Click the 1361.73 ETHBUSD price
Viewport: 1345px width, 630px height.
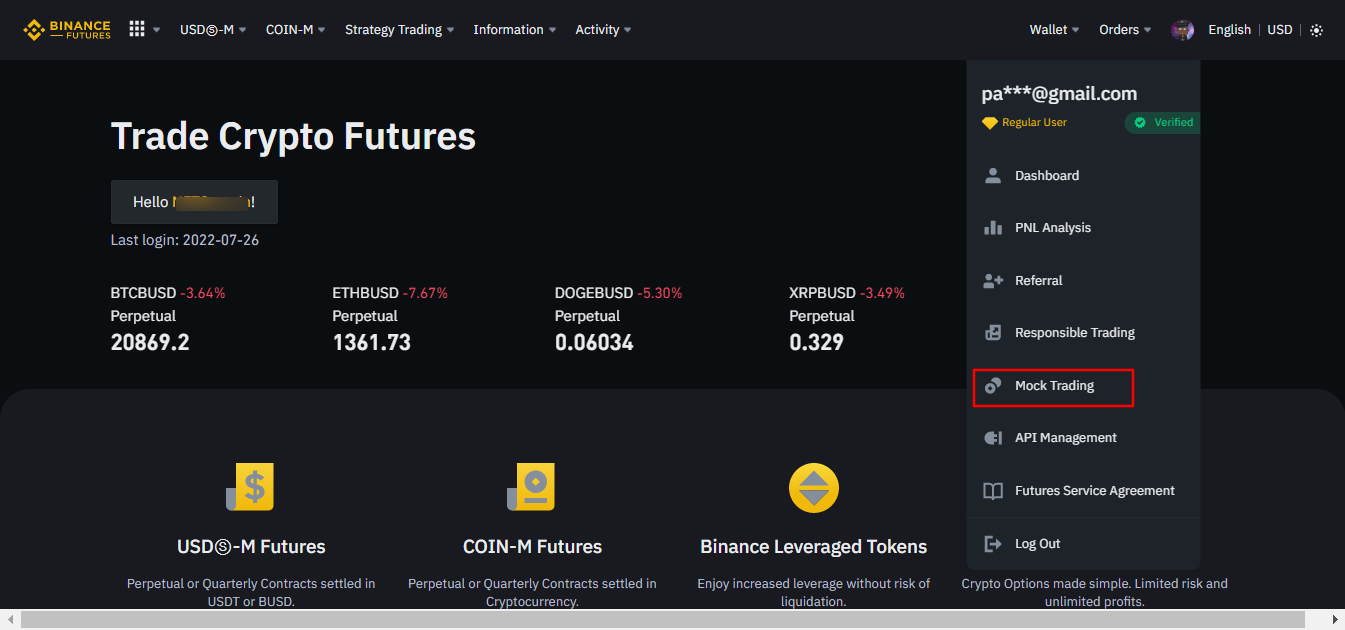pos(371,342)
